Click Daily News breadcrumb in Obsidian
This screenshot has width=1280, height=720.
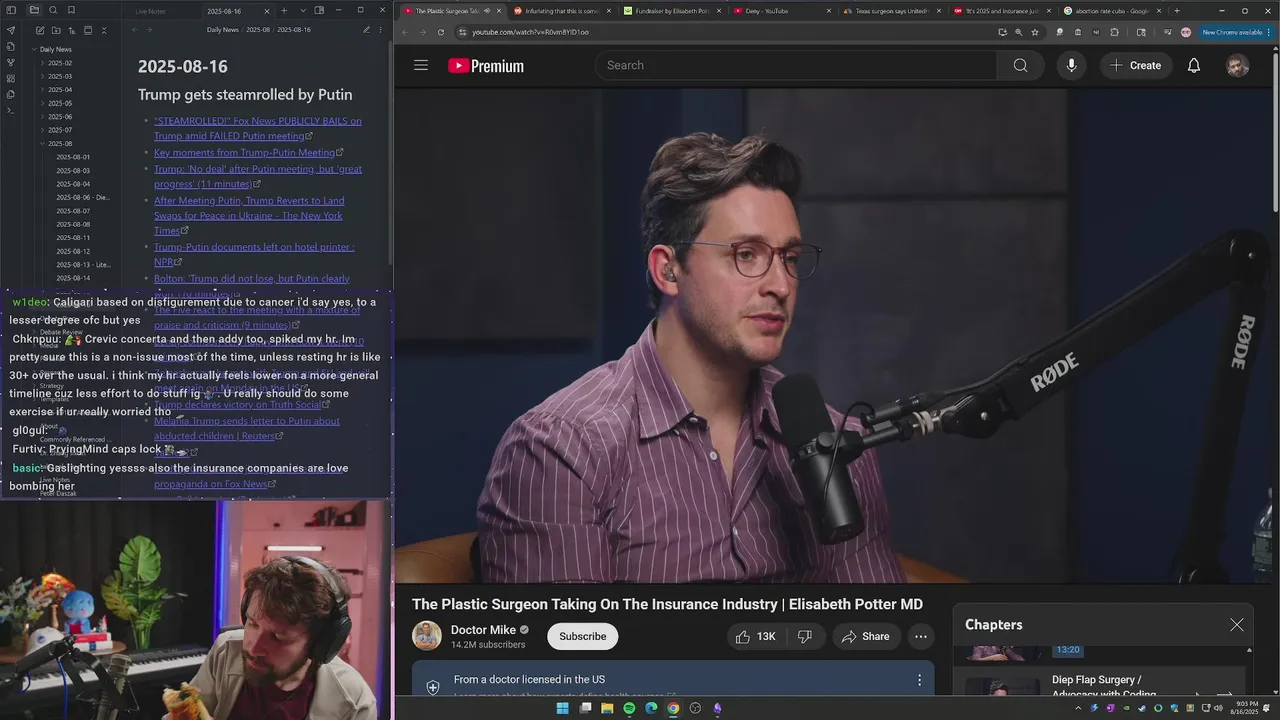click(223, 30)
